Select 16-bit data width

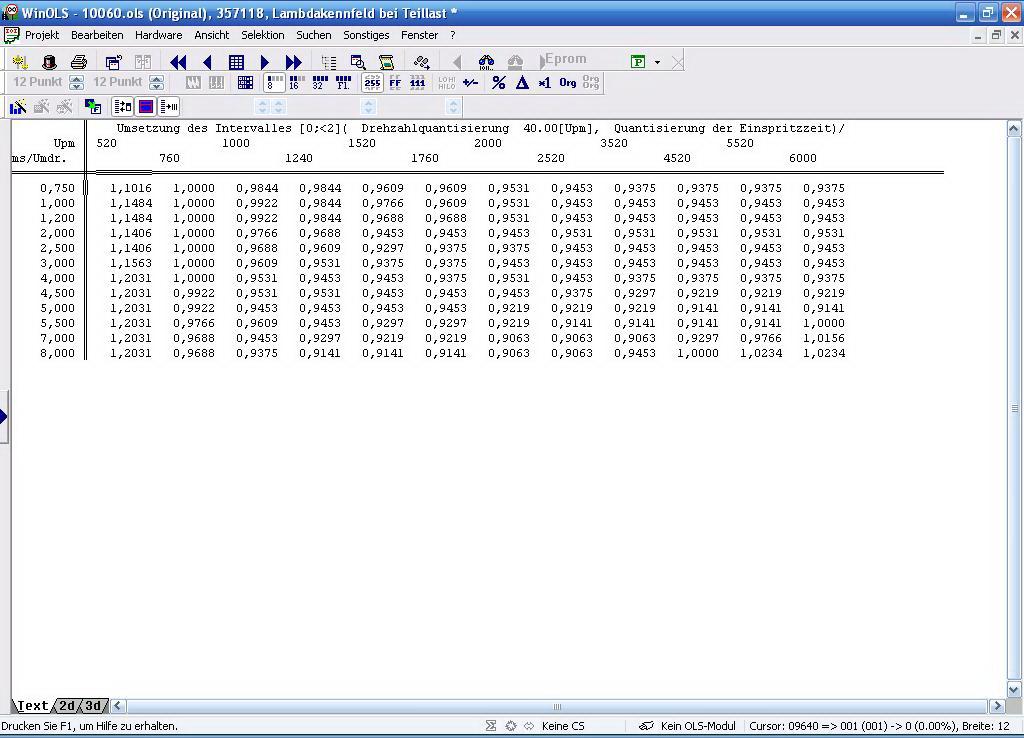[x=296, y=83]
